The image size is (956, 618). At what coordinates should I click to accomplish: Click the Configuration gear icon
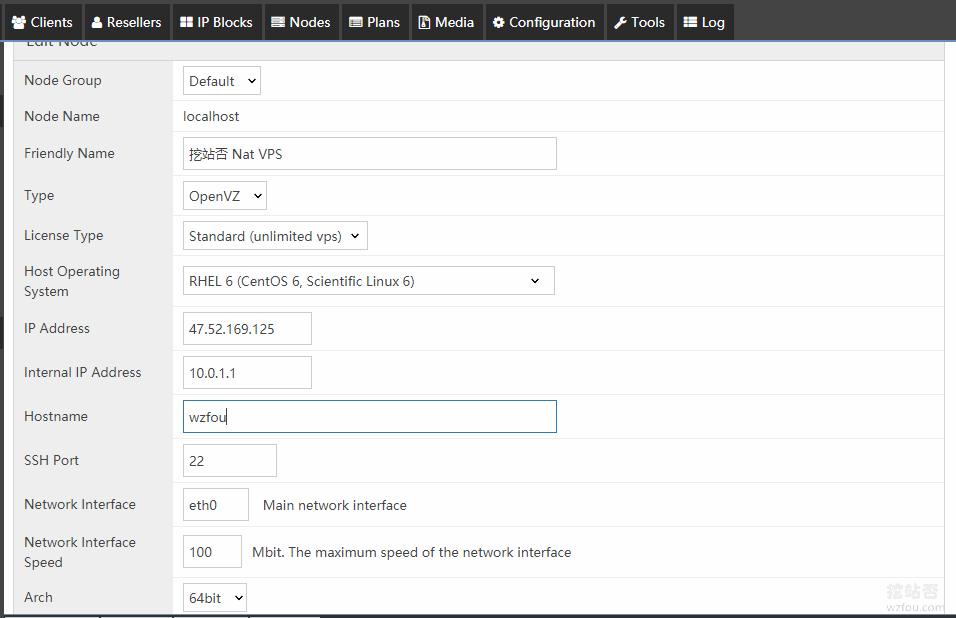pyautogui.click(x=498, y=23)
